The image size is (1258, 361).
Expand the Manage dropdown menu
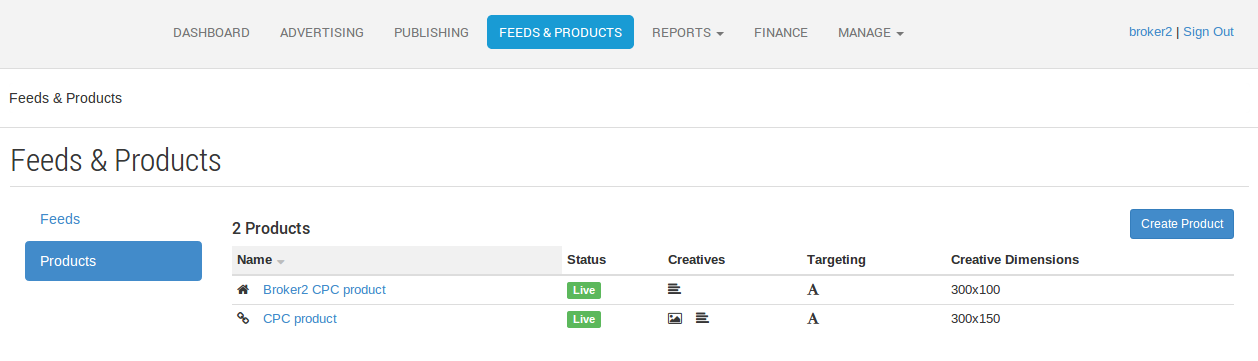pyautogui.click(x=871, y=32)
